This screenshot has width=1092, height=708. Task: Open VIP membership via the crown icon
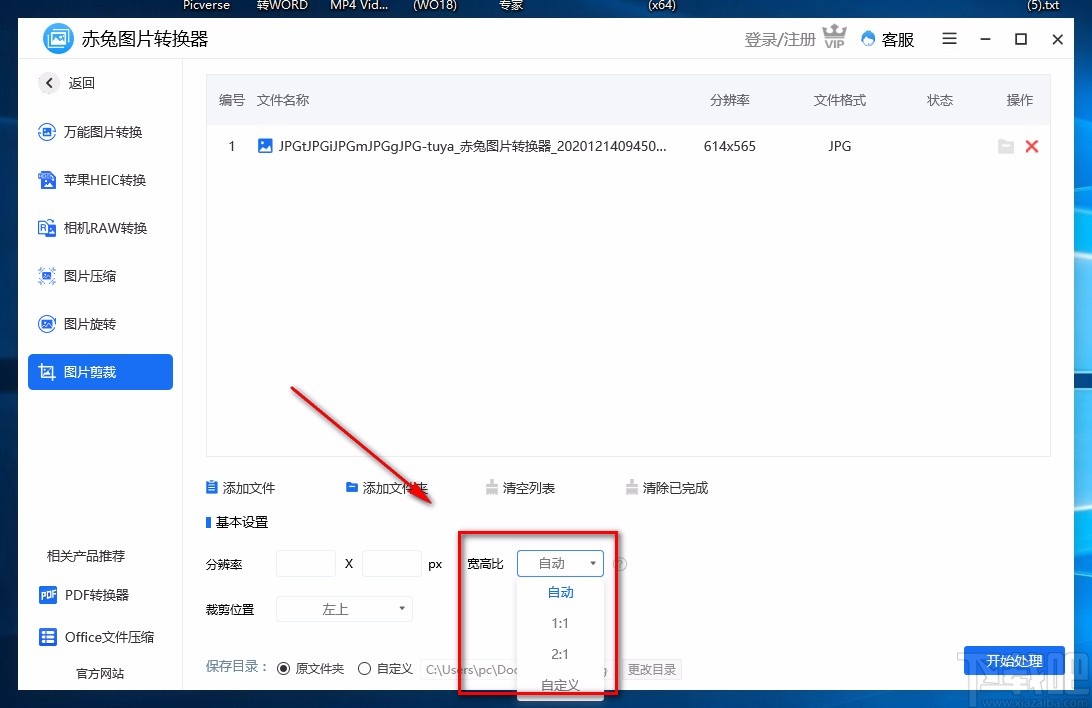point(835,37)
